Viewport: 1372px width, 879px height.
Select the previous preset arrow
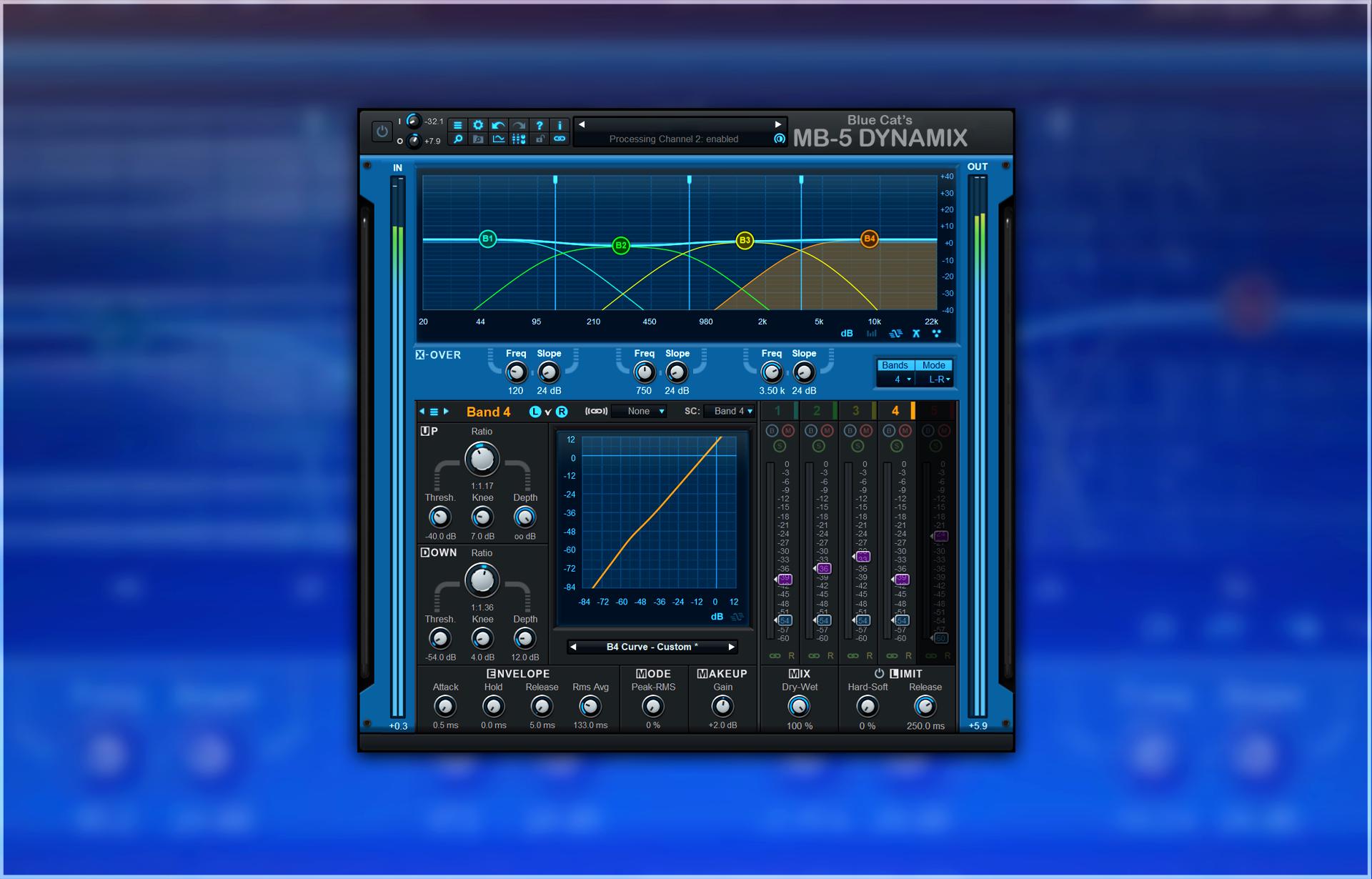click(582, 124)
